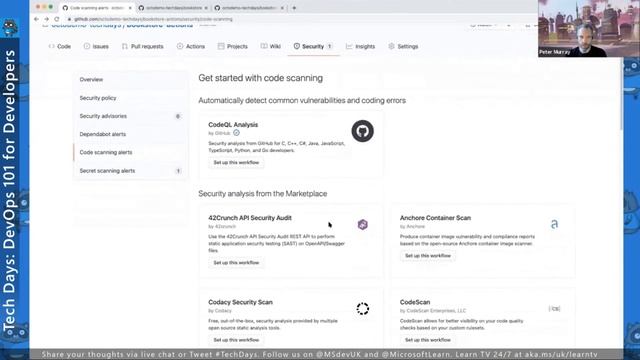Click the browser address bar URL
This screenshot has height=360, width=640.
[153, 19]
